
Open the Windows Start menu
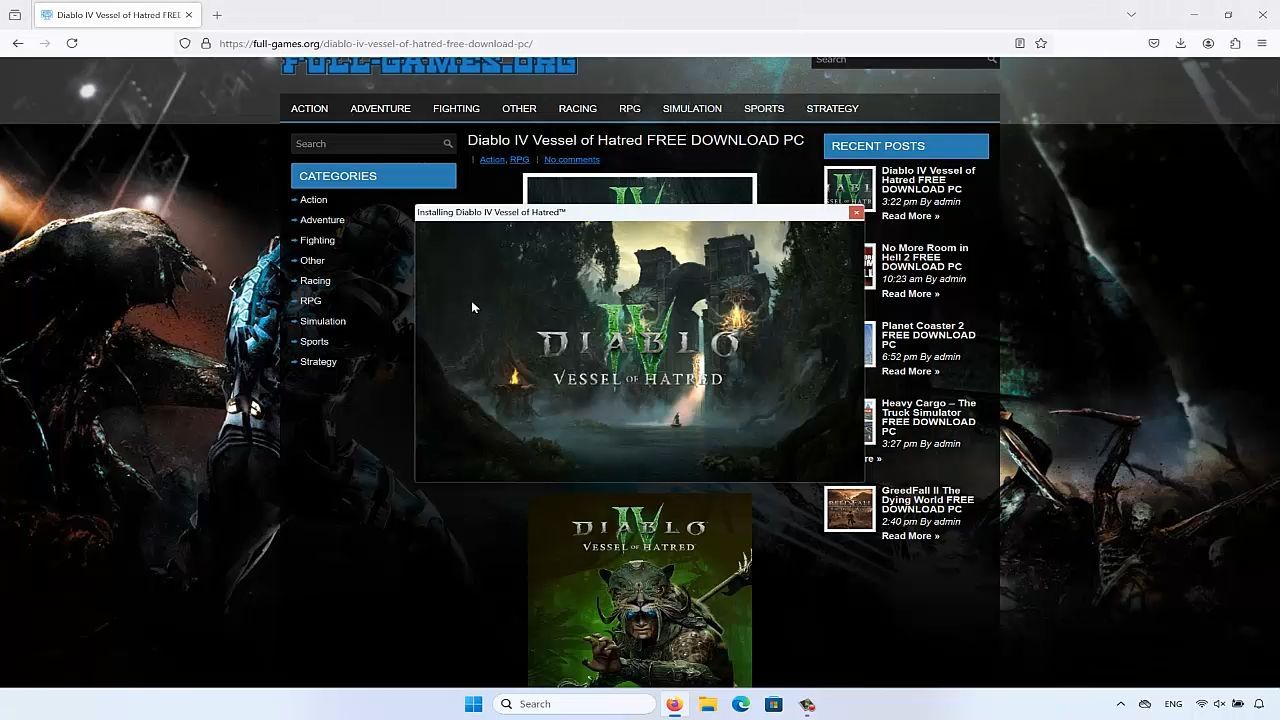coord(474,704)
